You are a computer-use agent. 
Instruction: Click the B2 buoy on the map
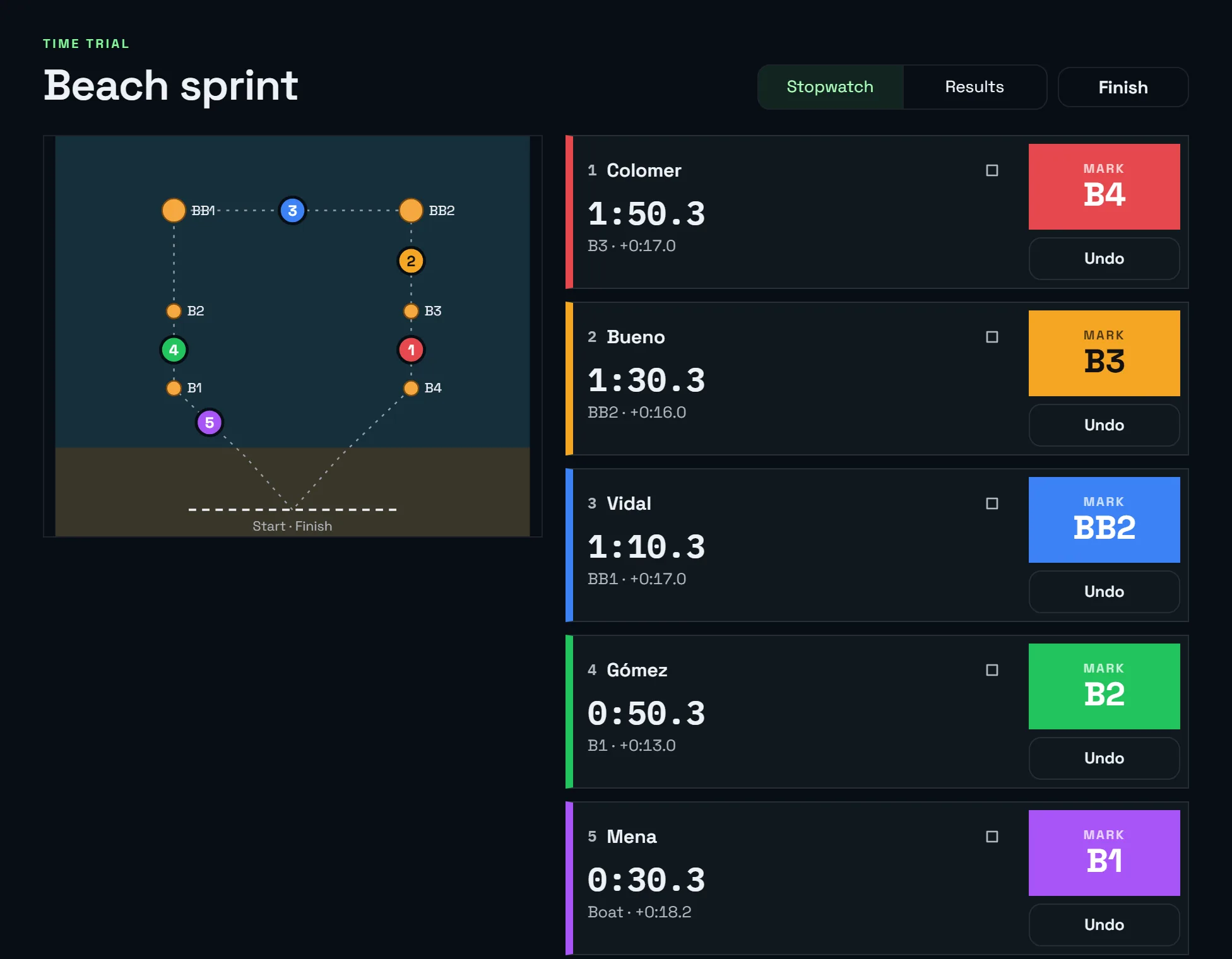[174, 310]
